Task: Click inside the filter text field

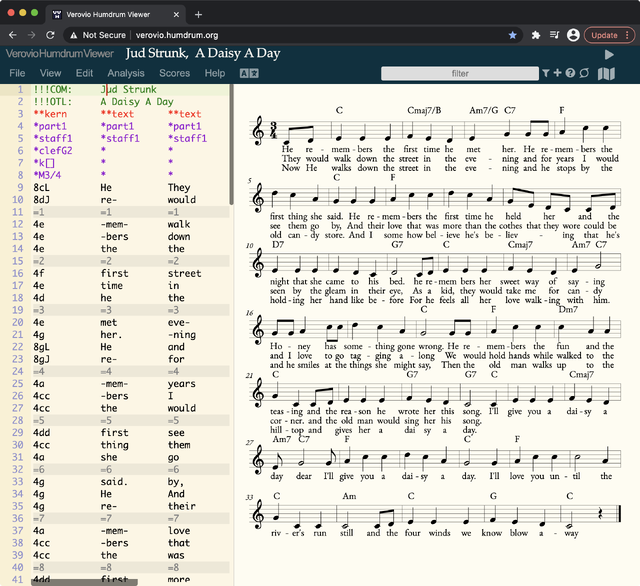Action: 460,73
